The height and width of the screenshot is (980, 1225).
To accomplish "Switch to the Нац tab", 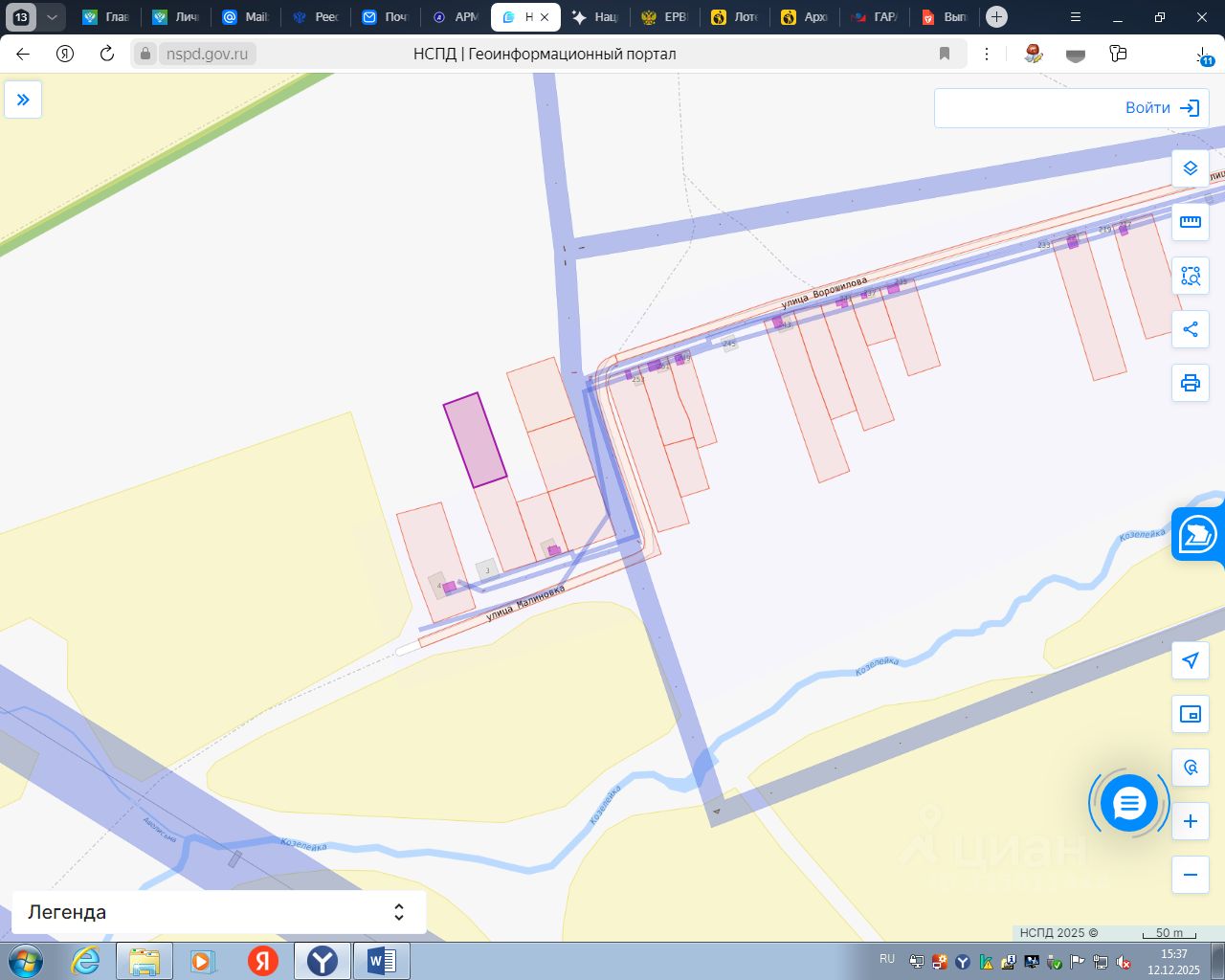I will pyautogui.click(x=594, y=17).
